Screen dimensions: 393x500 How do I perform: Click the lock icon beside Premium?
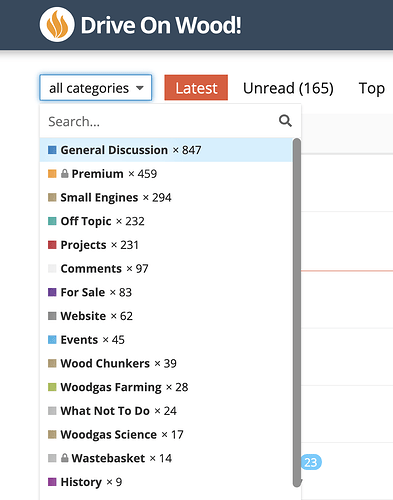coord(65,174)
